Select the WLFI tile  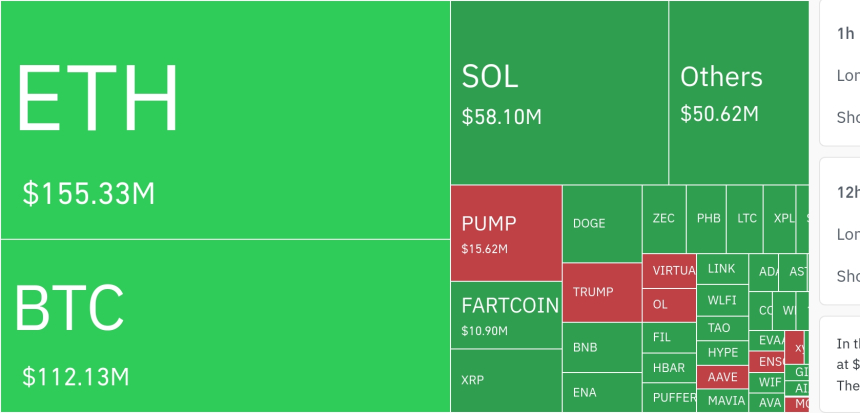721,300
